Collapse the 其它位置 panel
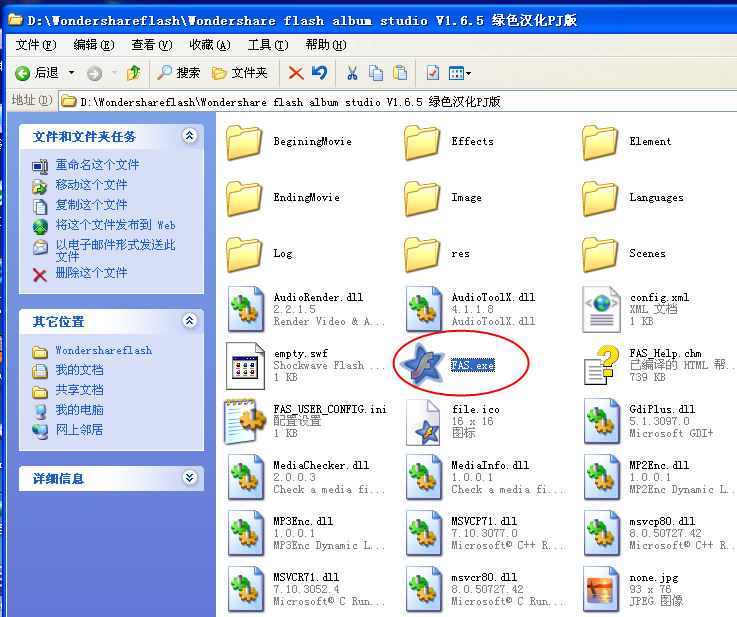737x617 pixels. click(189, 320)
